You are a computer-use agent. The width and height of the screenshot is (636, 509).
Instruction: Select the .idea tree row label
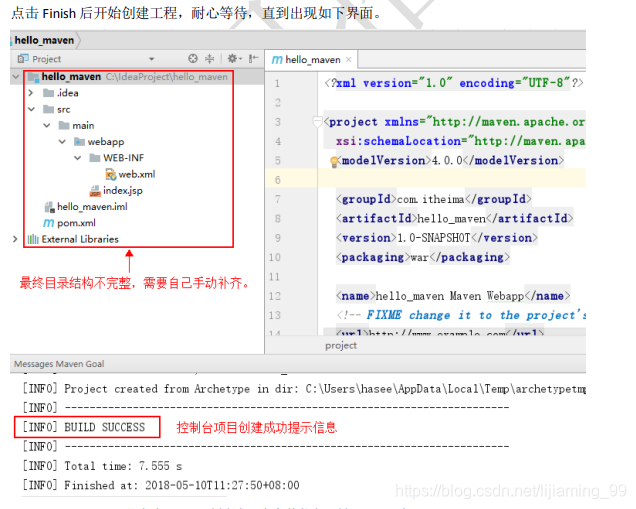click(67, 93)
